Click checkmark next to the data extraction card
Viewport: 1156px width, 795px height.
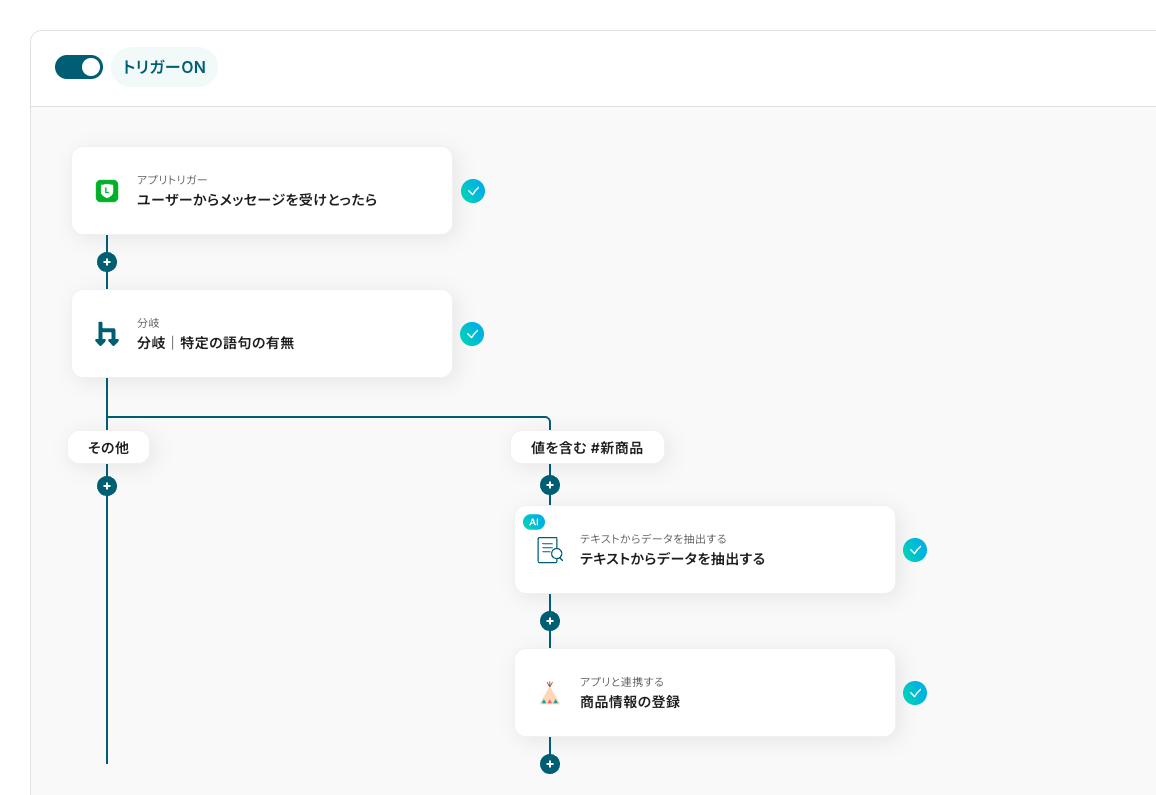[915, 550]
